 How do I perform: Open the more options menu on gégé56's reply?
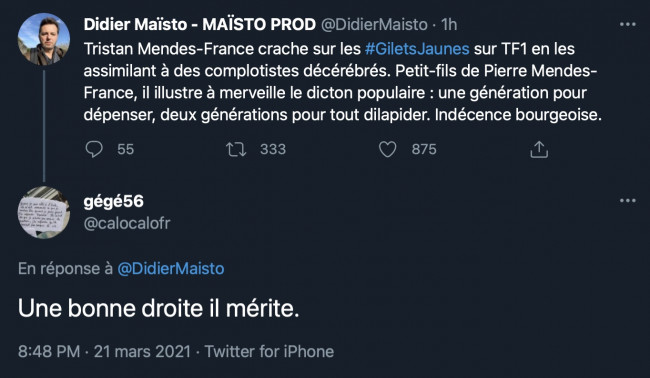(x=628, y=201)
